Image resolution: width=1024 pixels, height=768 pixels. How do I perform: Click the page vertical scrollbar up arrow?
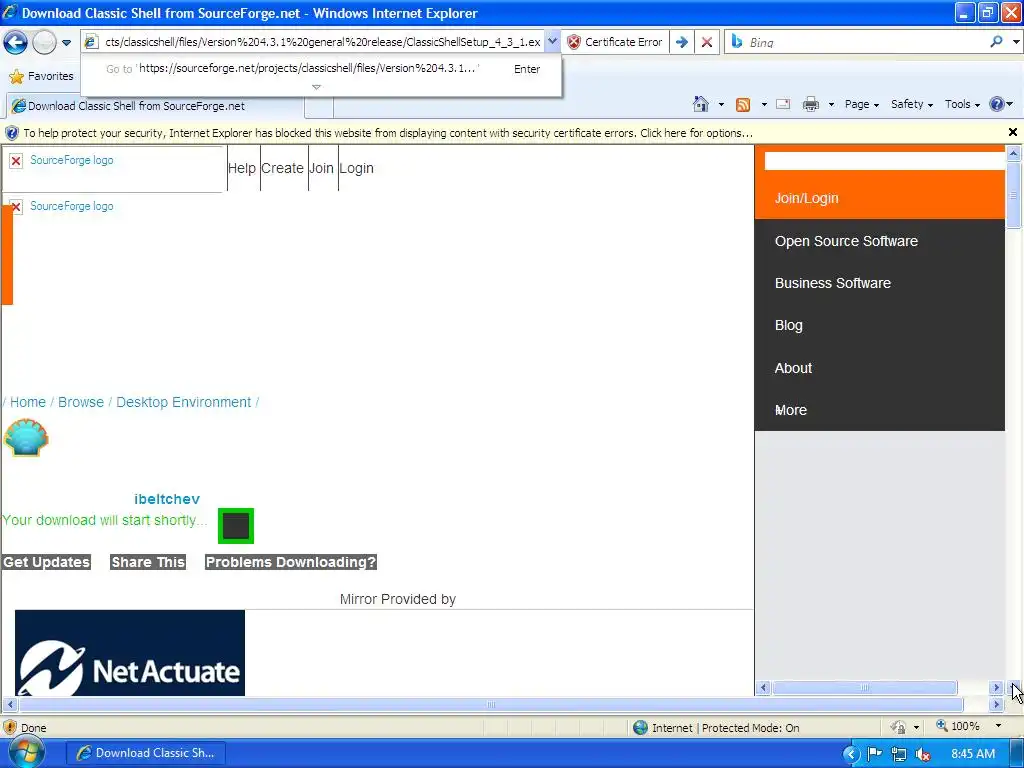[x=1014, y=153]
